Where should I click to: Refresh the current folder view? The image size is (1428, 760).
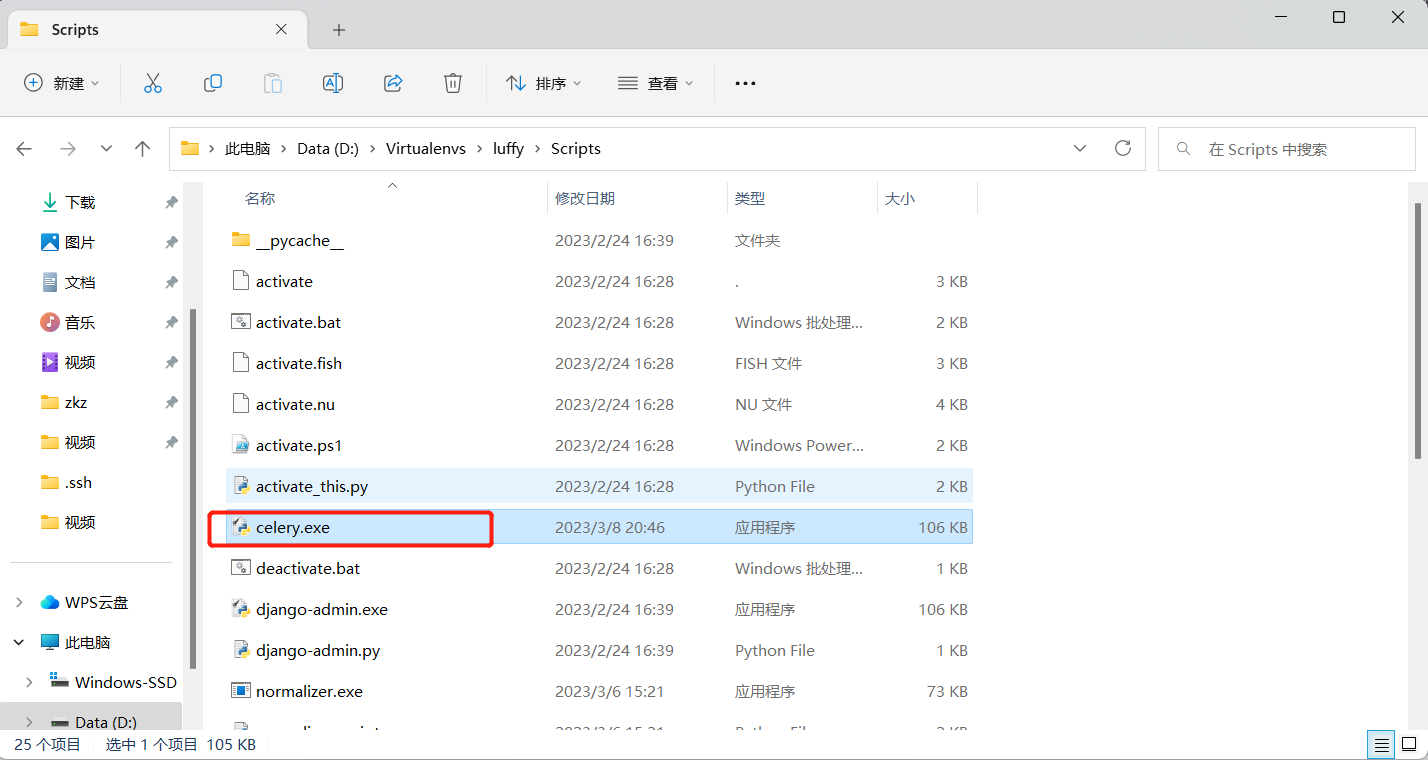[x=1123, y=148]
